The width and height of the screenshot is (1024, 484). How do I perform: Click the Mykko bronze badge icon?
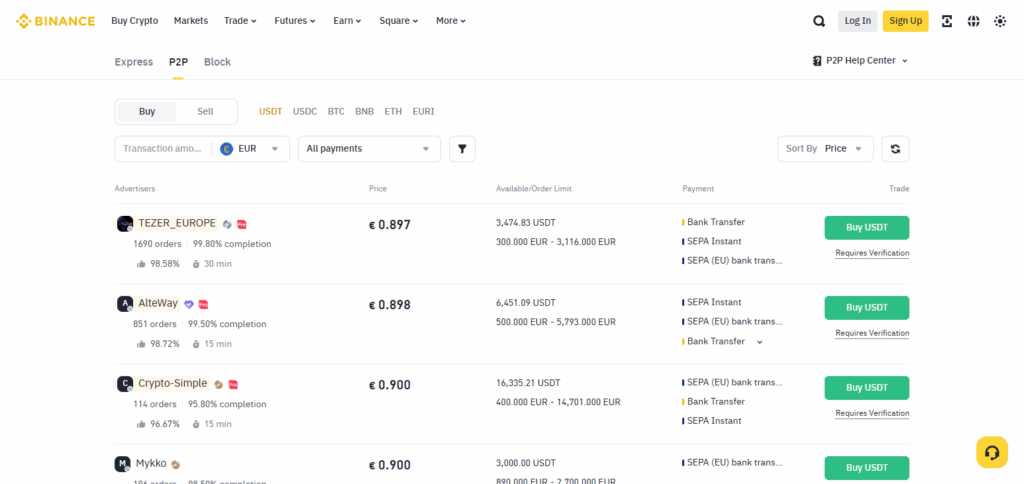[x=175, y=465]
